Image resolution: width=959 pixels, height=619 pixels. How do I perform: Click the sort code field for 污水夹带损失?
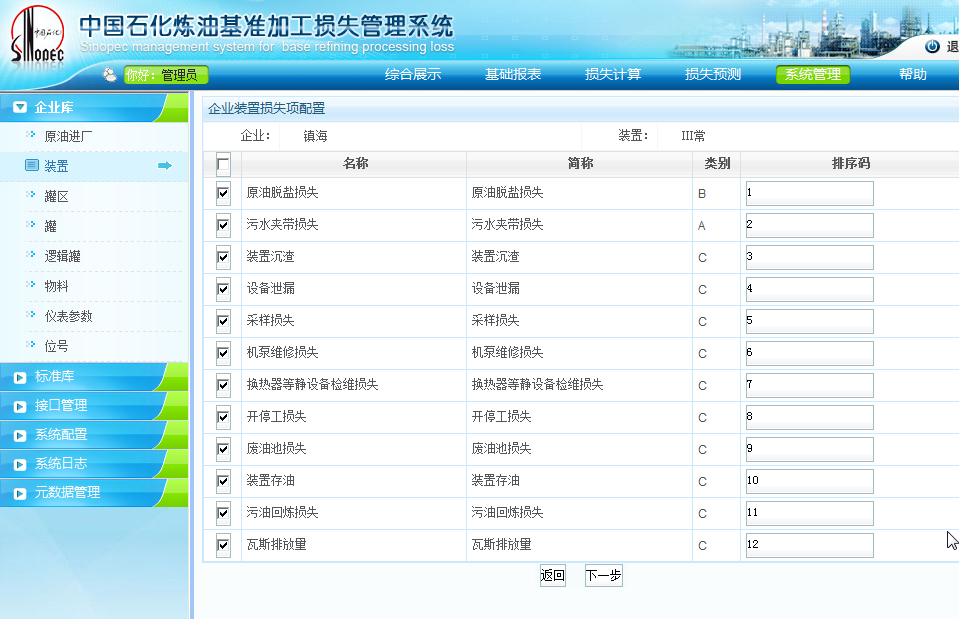click(810, 225)
